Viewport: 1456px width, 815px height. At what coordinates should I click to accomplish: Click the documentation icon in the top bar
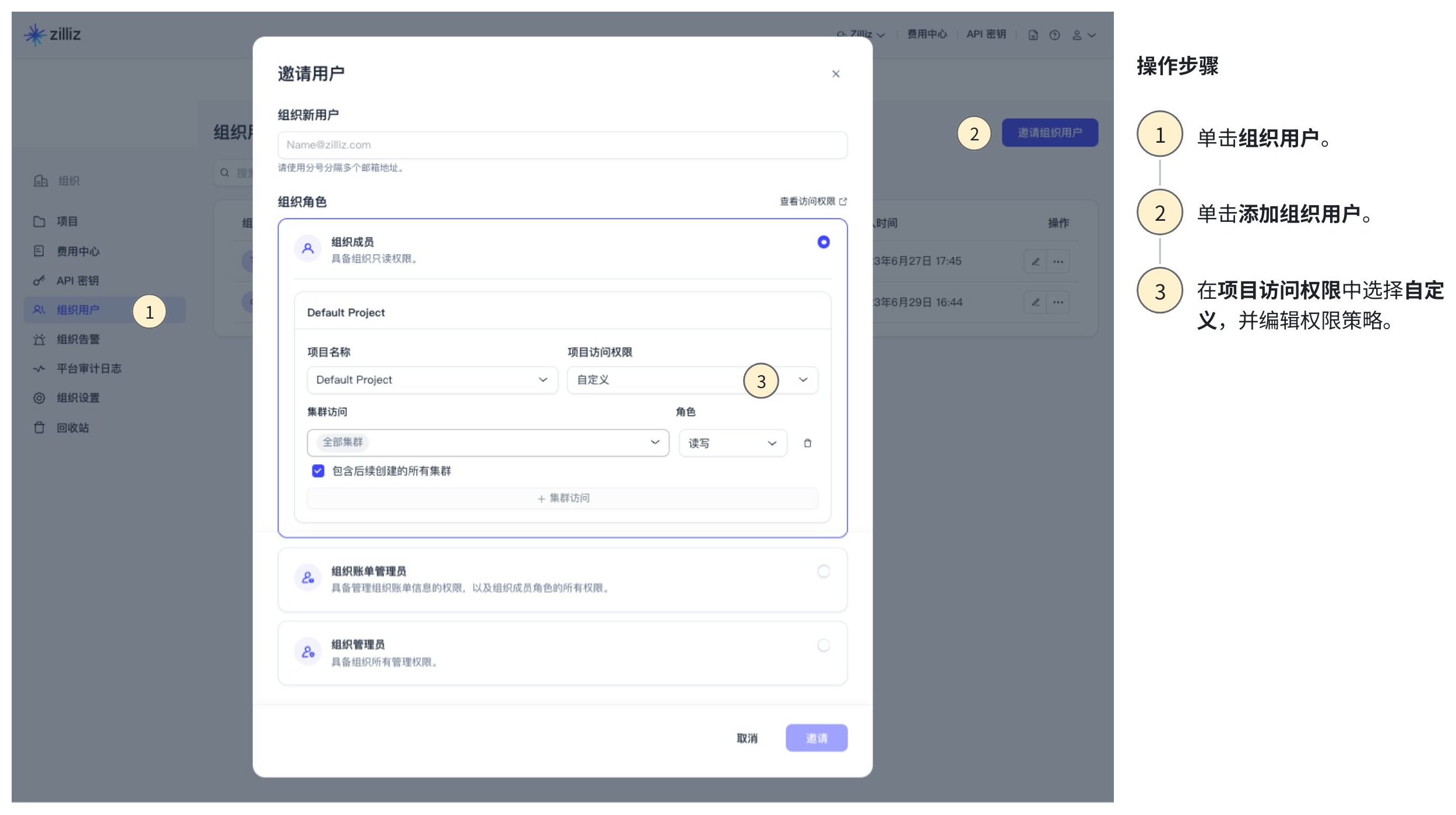click(1033, 35)
